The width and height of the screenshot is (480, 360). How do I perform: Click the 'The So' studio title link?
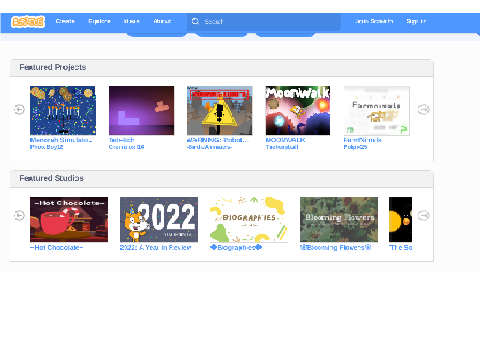coord(401,248)
